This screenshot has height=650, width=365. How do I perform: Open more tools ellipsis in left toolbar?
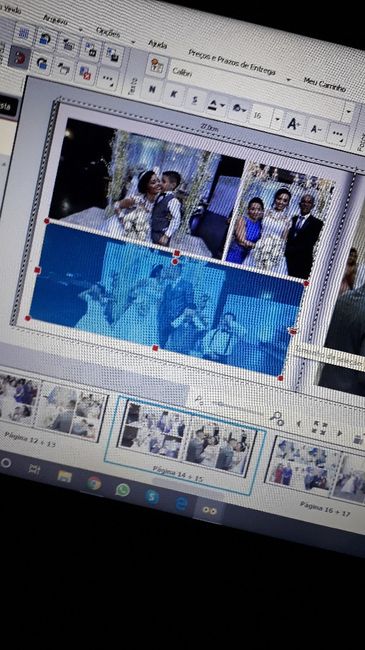(x=107, y=79)
